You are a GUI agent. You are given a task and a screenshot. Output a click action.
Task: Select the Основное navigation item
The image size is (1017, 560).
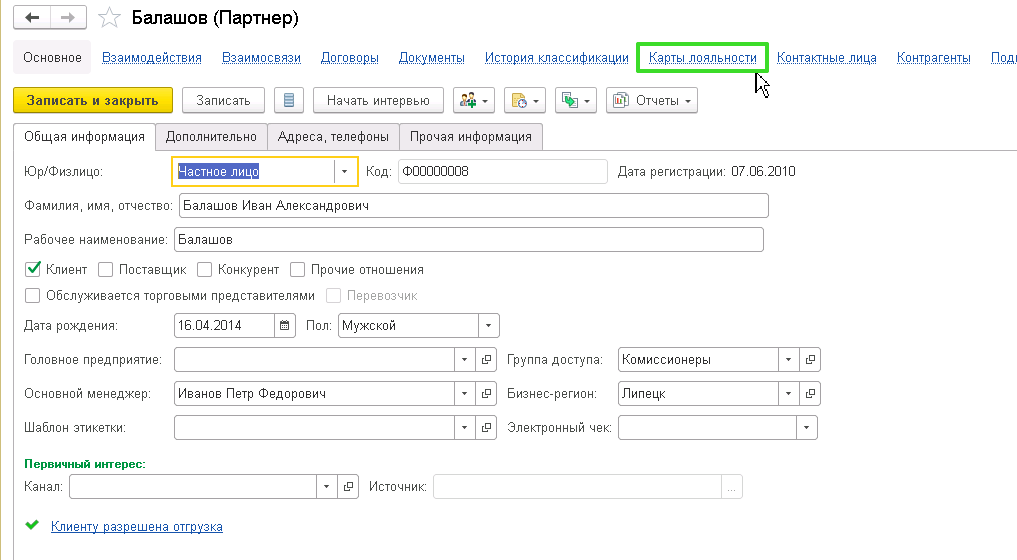53,58
